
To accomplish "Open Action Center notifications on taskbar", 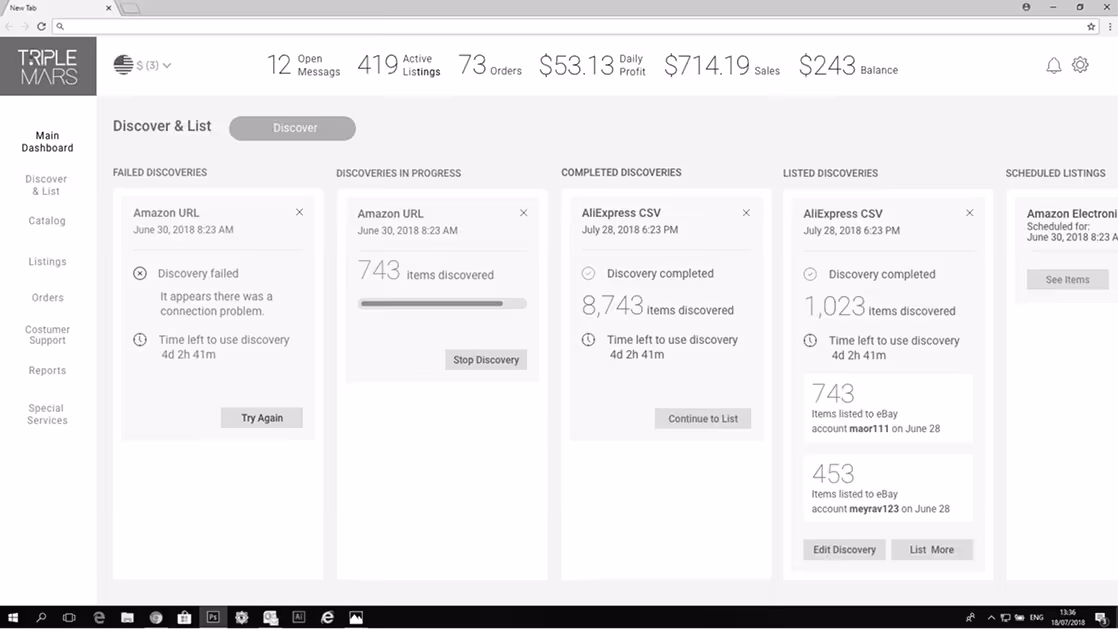I will tap(1102, 618).
